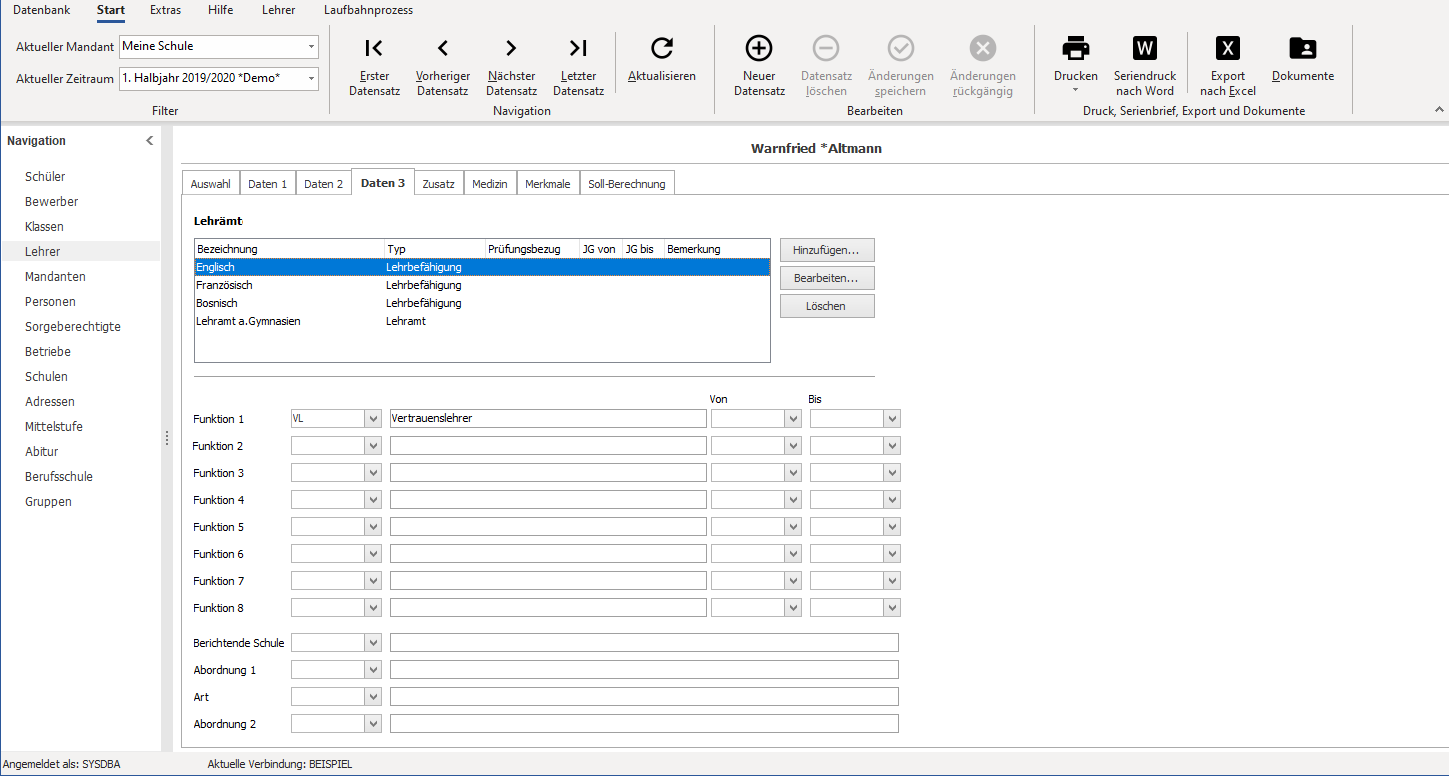Start Seriendruck nach Word
The image size is (1449, 776).
[x=1145, y=48]
